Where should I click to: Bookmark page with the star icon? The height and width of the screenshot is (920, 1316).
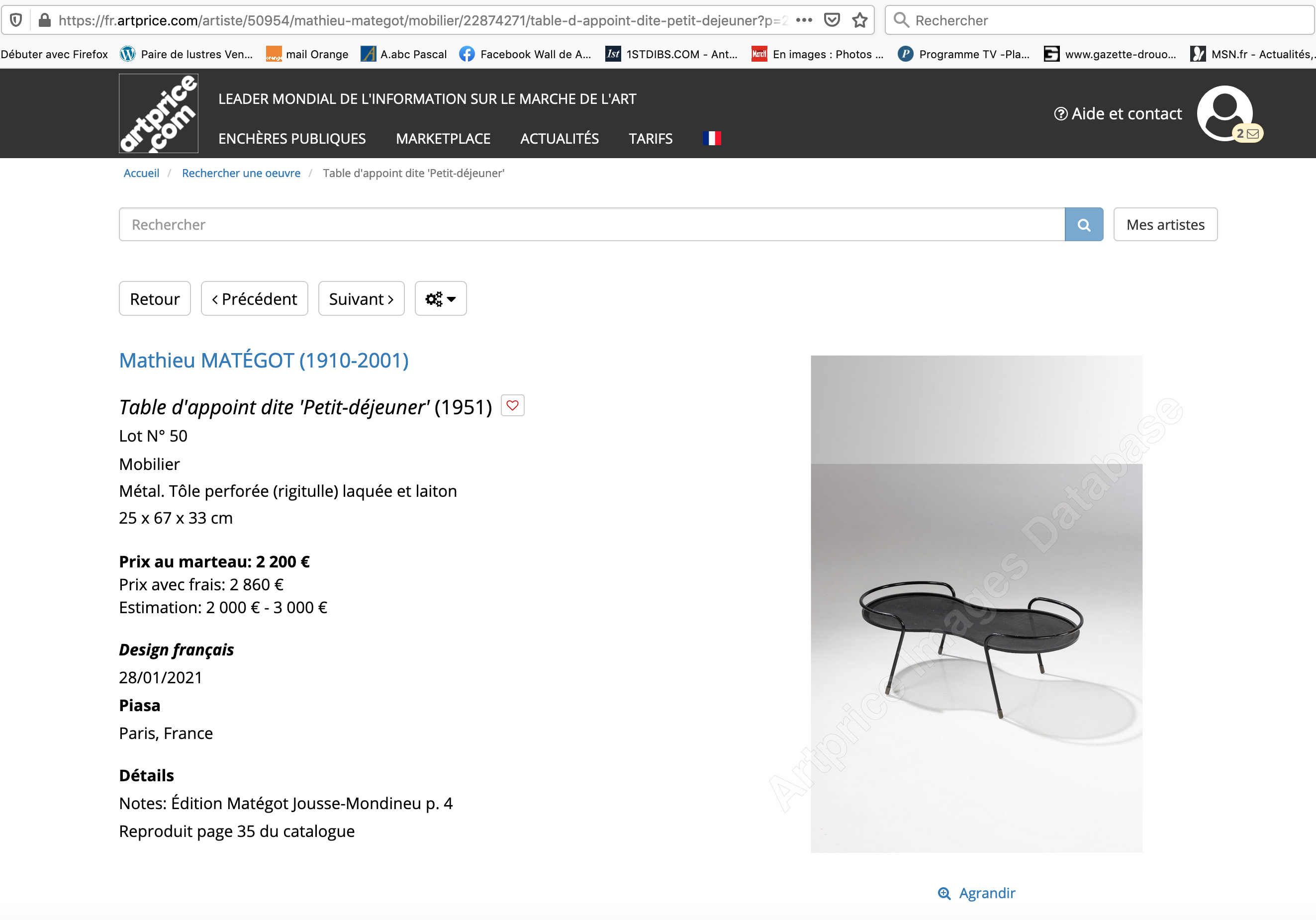pyautogui.click(x=859, y=20)
